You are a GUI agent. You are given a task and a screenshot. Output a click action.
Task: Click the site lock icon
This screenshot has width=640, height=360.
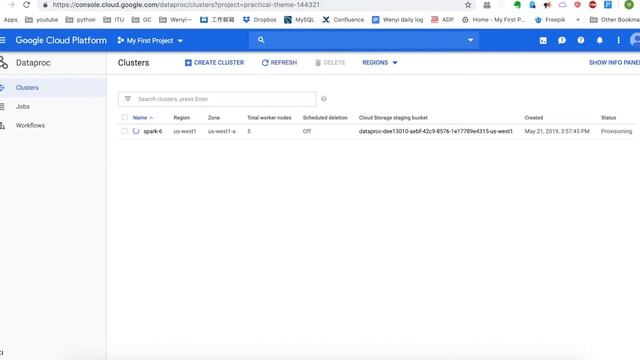45,5
